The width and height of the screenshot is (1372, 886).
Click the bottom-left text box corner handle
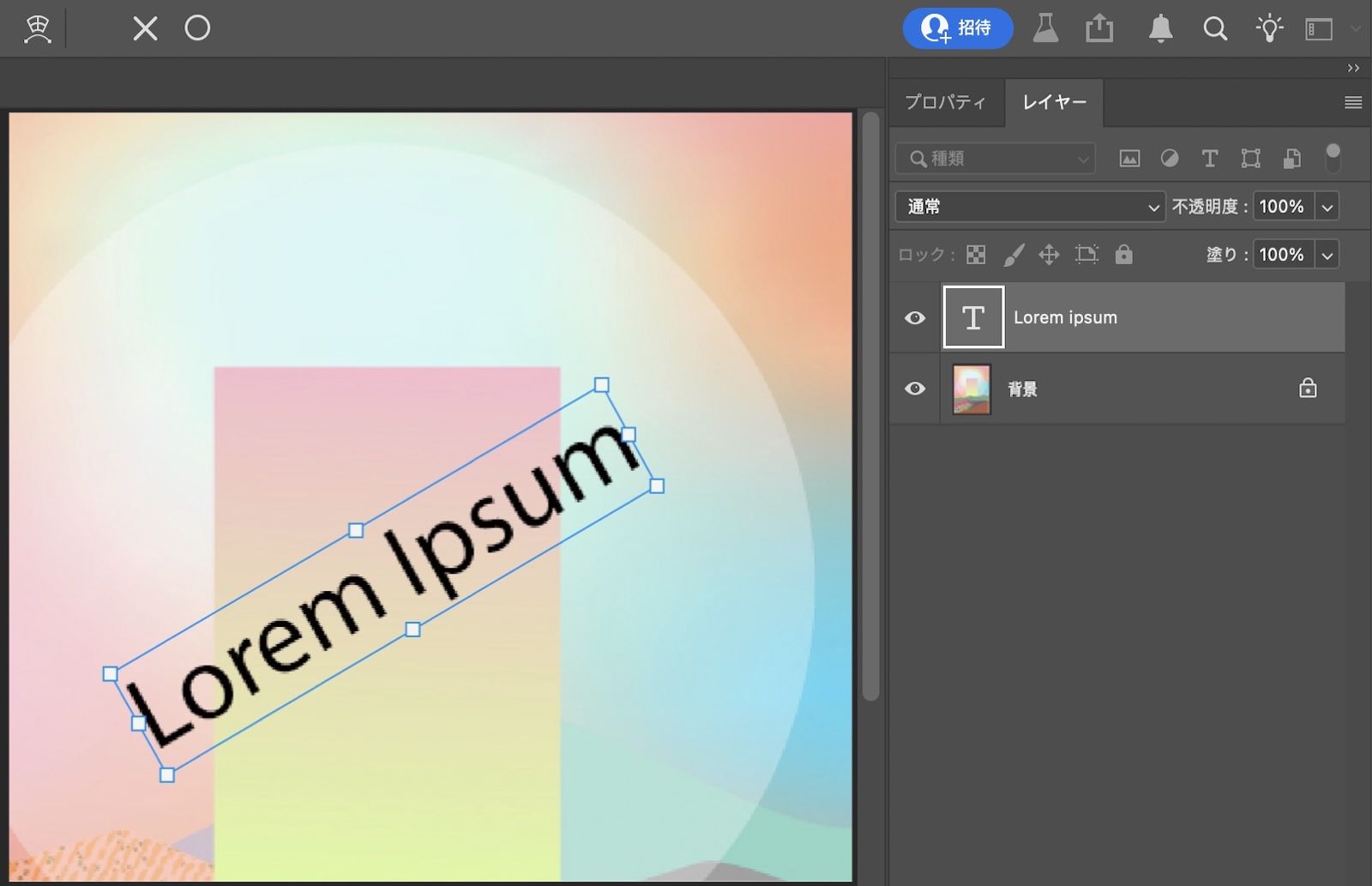[x=167, y=775]
